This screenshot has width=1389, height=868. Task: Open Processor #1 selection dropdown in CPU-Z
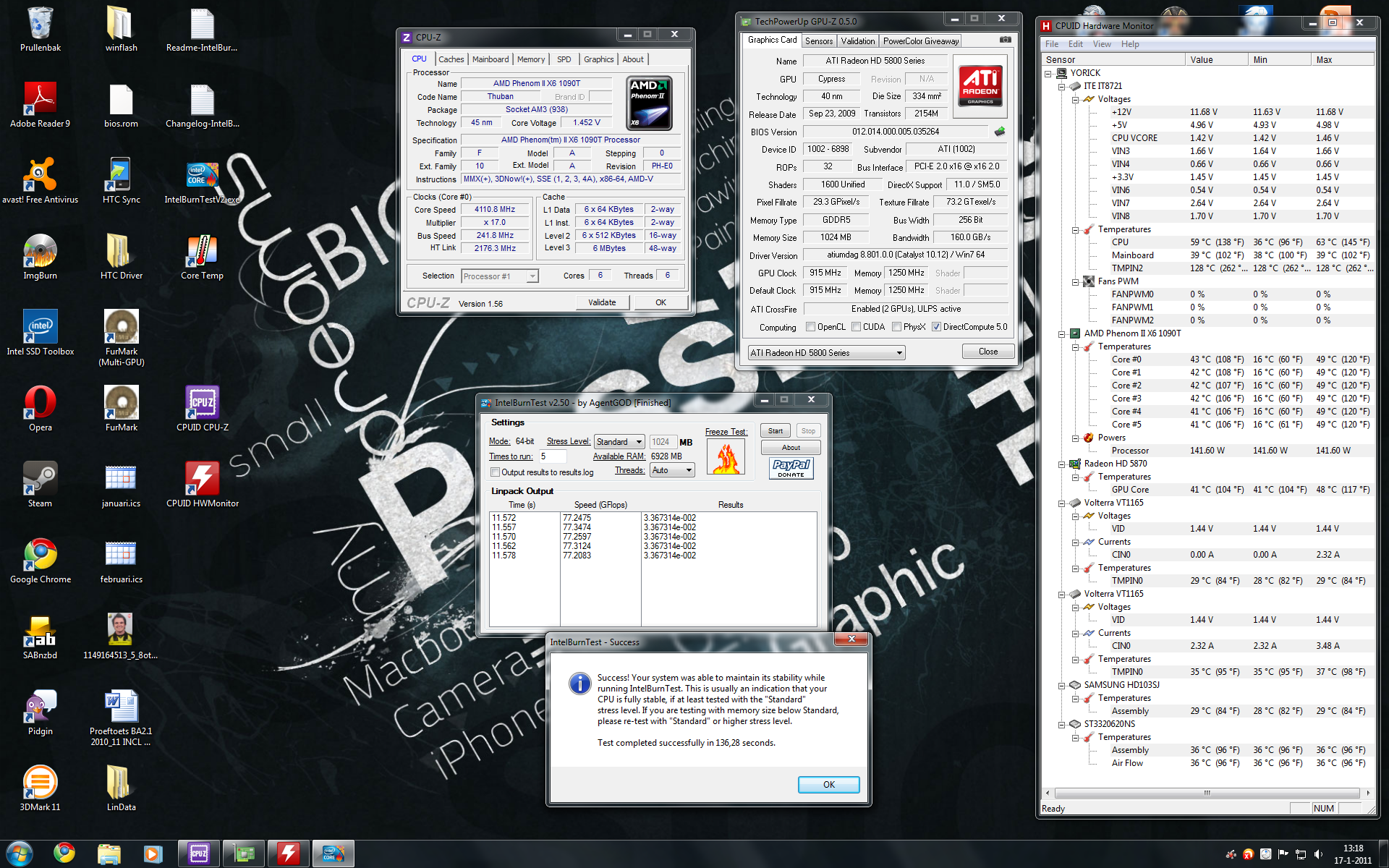[x=500, y=276]
